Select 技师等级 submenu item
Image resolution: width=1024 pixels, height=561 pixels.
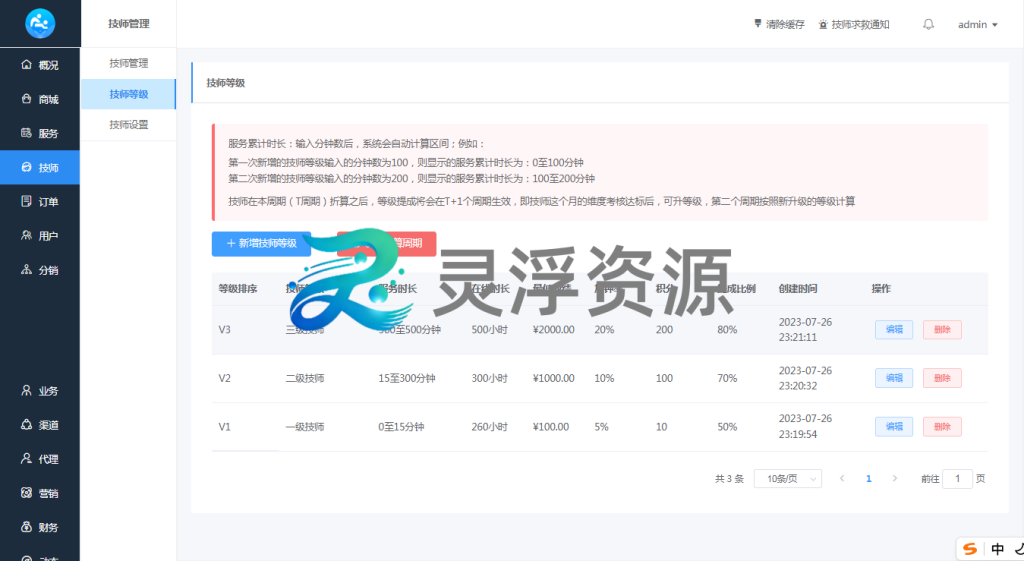(x=129, y=94)
